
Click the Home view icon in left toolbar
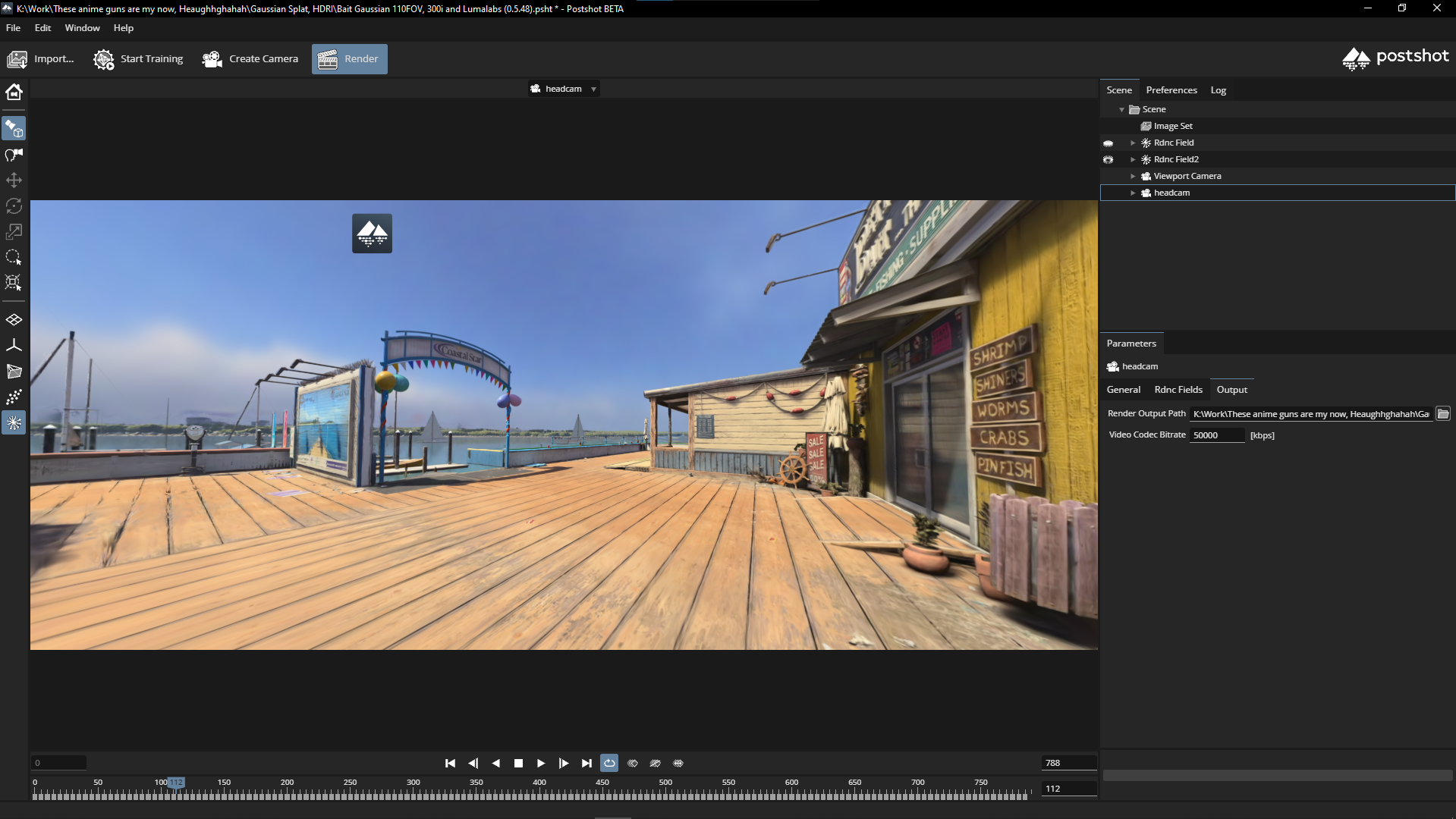click(x=14, y=93)
